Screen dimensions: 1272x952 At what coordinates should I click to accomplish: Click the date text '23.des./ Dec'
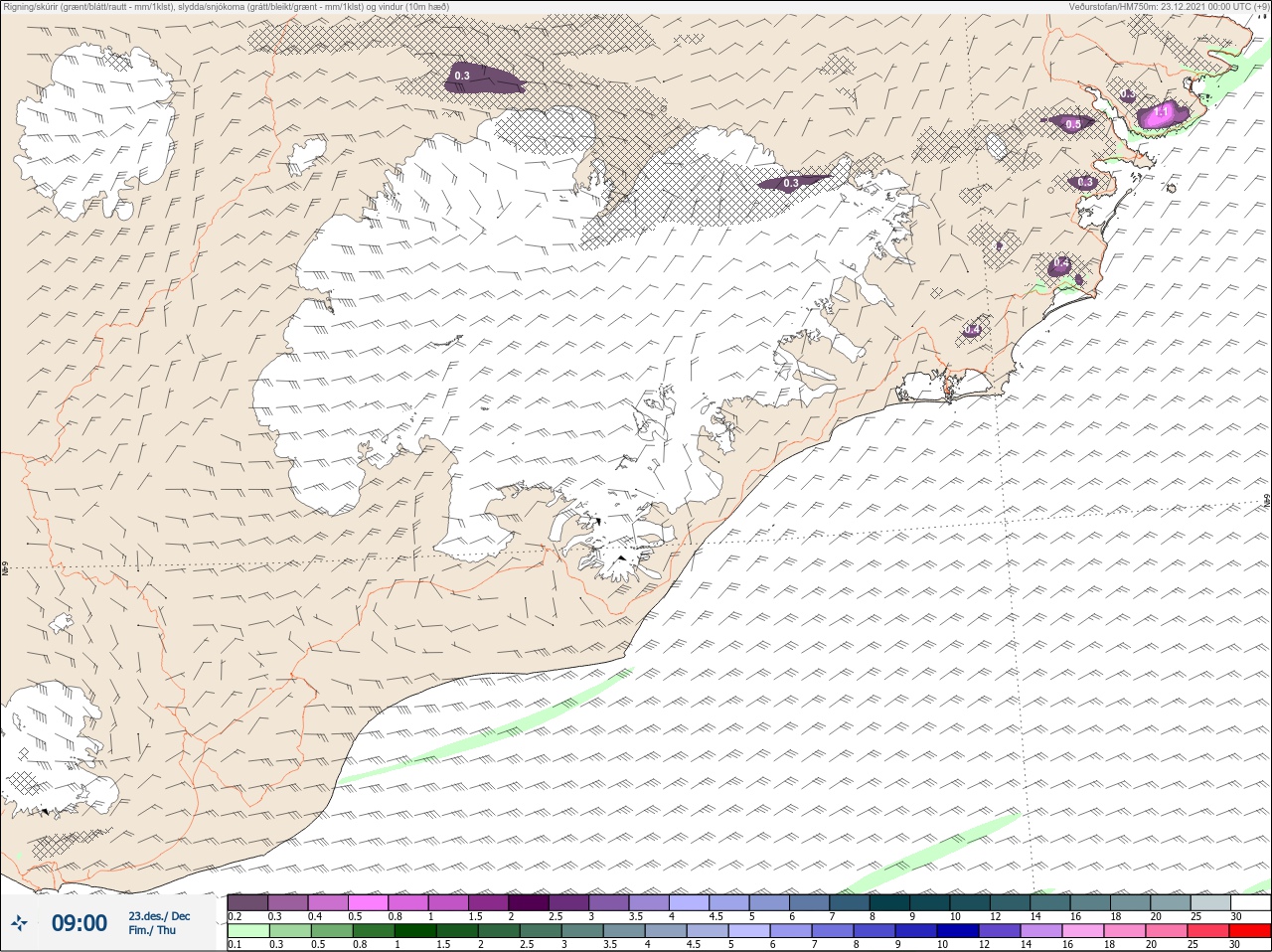159,916
